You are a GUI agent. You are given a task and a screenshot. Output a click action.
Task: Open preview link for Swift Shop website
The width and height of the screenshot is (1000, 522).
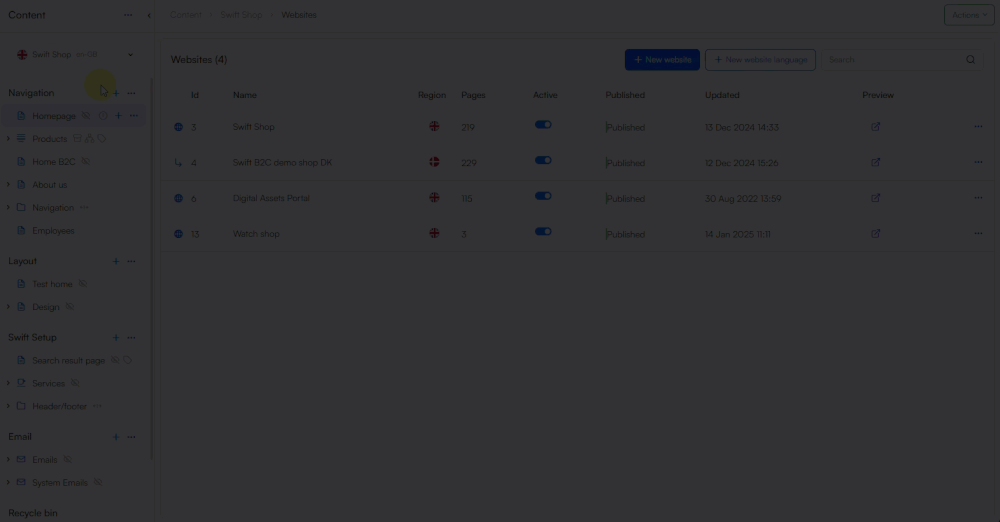876,127
